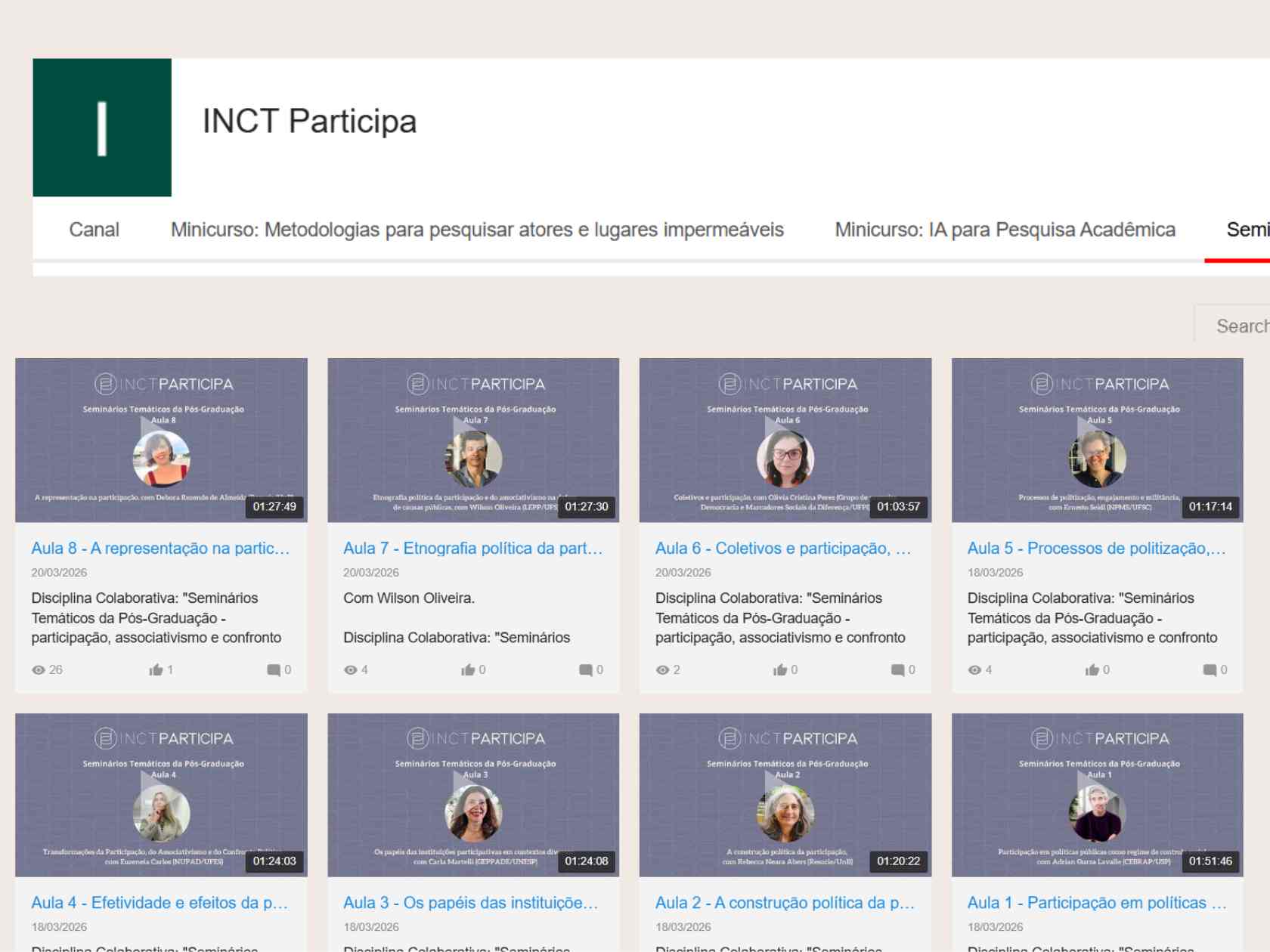Select the highlighted Seminários tab
The image size is (1270, 952).
point(1247,230)
